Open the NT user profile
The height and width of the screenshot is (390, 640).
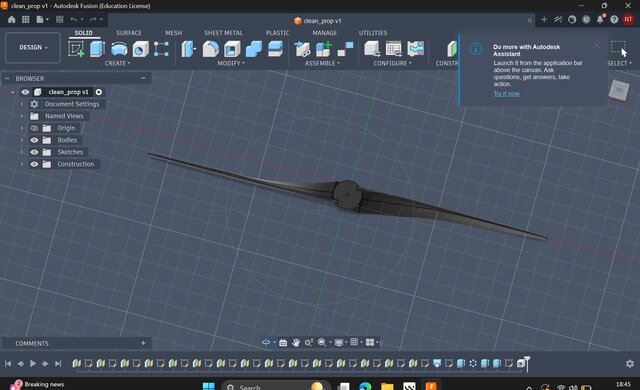pyautogui.click(x=628, y=19)
